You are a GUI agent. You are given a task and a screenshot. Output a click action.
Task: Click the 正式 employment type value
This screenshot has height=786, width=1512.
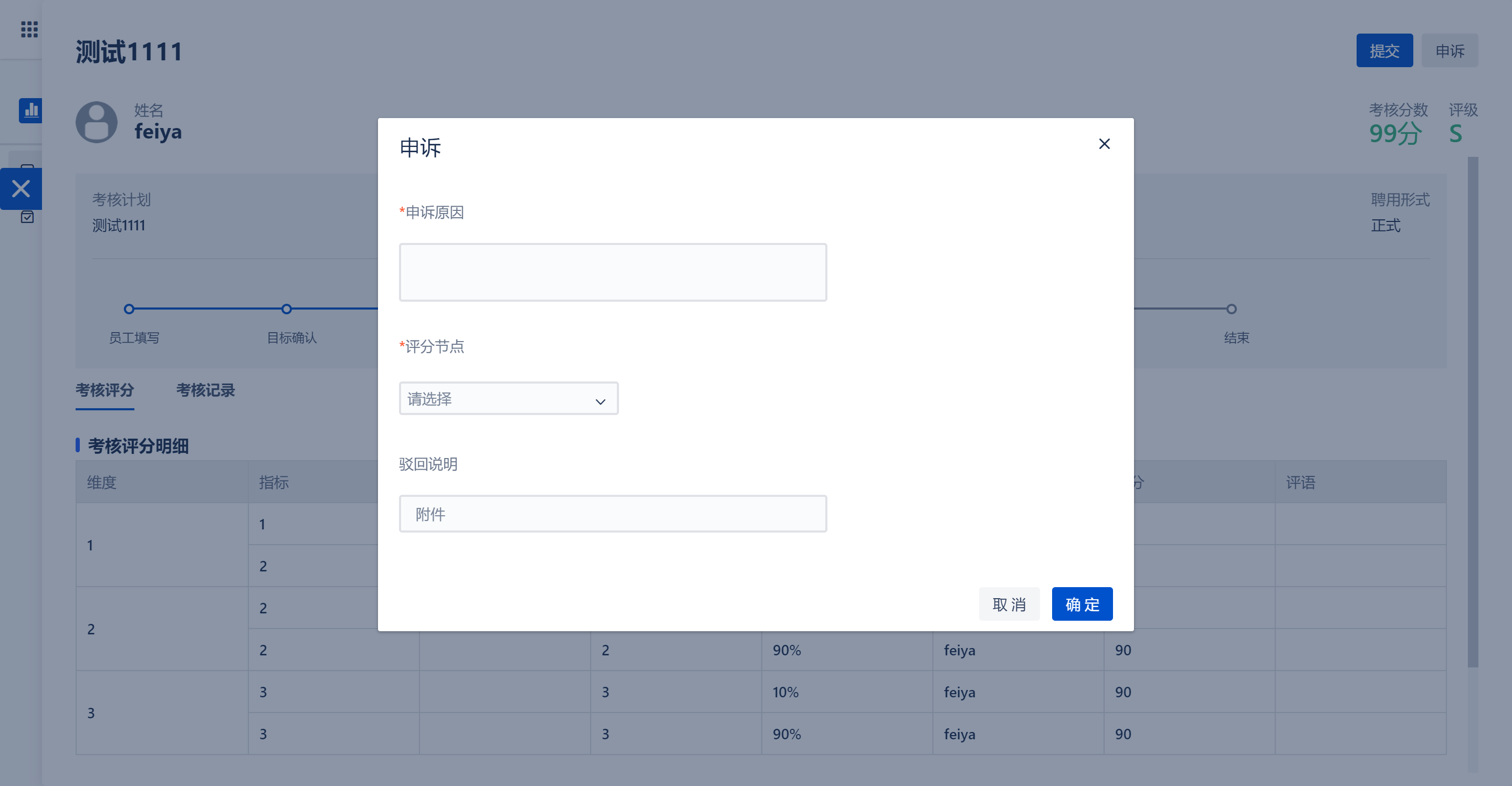pos(1386,225)
